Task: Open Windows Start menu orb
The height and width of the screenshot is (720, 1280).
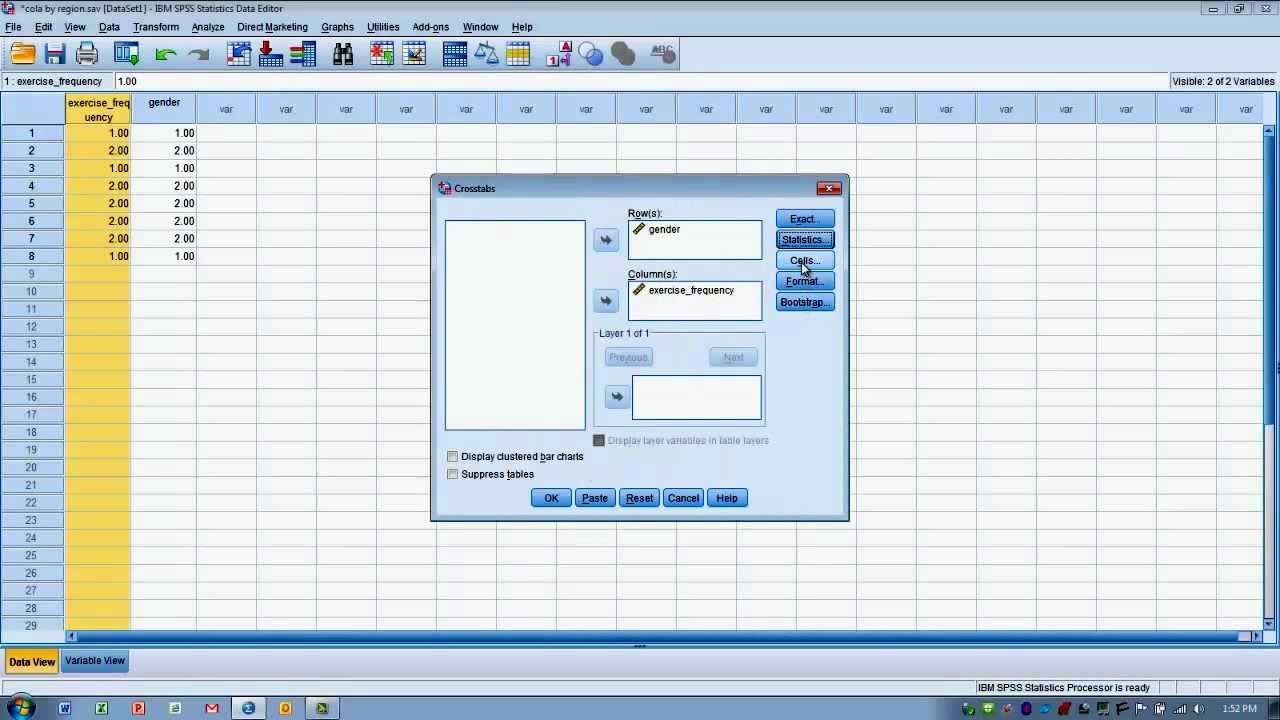Action: (21, 708)
